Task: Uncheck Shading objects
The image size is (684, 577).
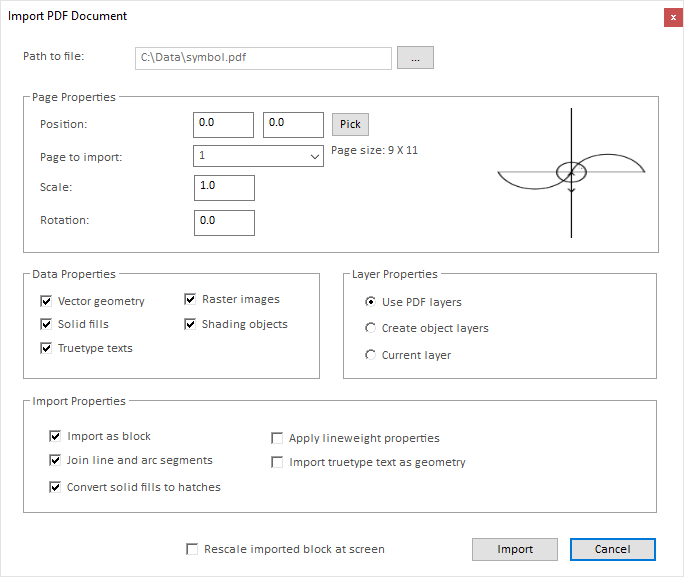Action: [x=190, y=324]
